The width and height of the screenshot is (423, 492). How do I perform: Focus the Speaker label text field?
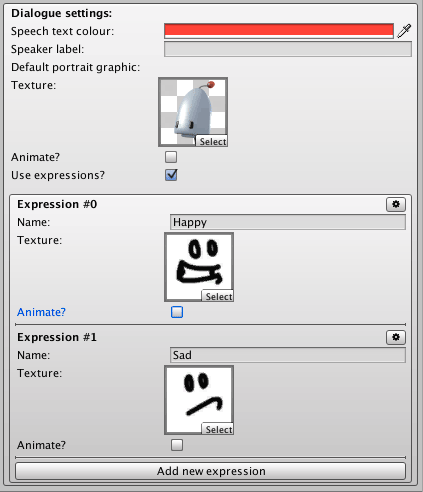tap(288, 49)
